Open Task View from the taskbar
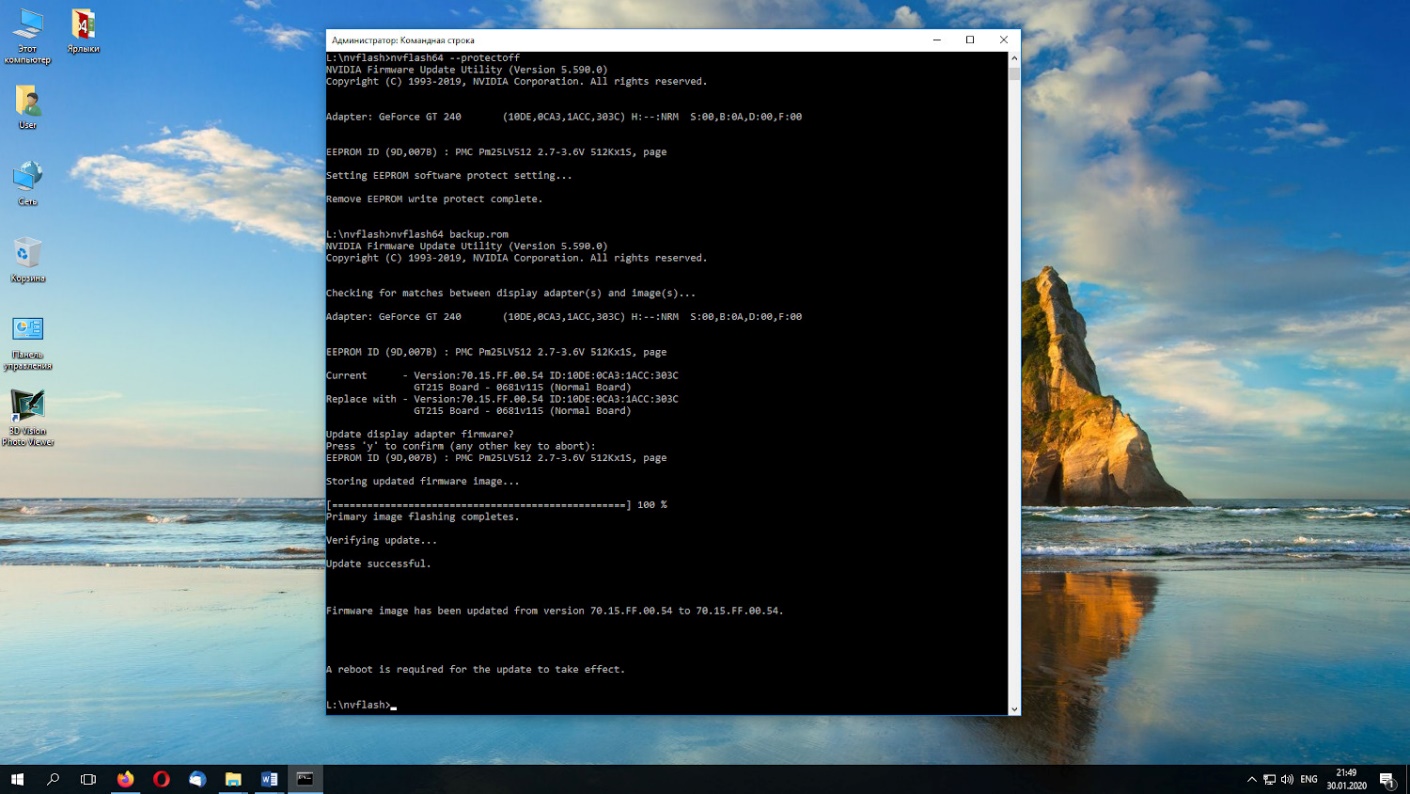Viewport: 1410px width, 794px height. 88,779
